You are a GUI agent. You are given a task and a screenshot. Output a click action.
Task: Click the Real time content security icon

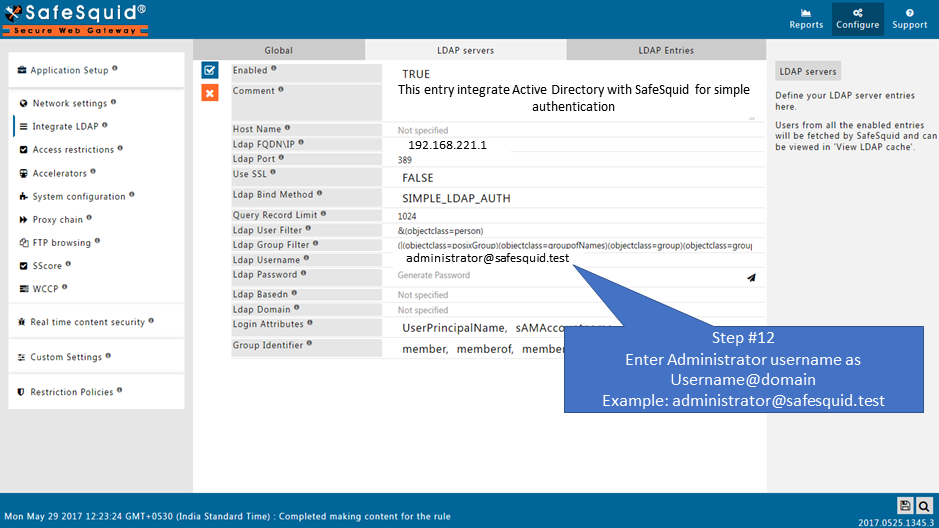pos(22,321)
